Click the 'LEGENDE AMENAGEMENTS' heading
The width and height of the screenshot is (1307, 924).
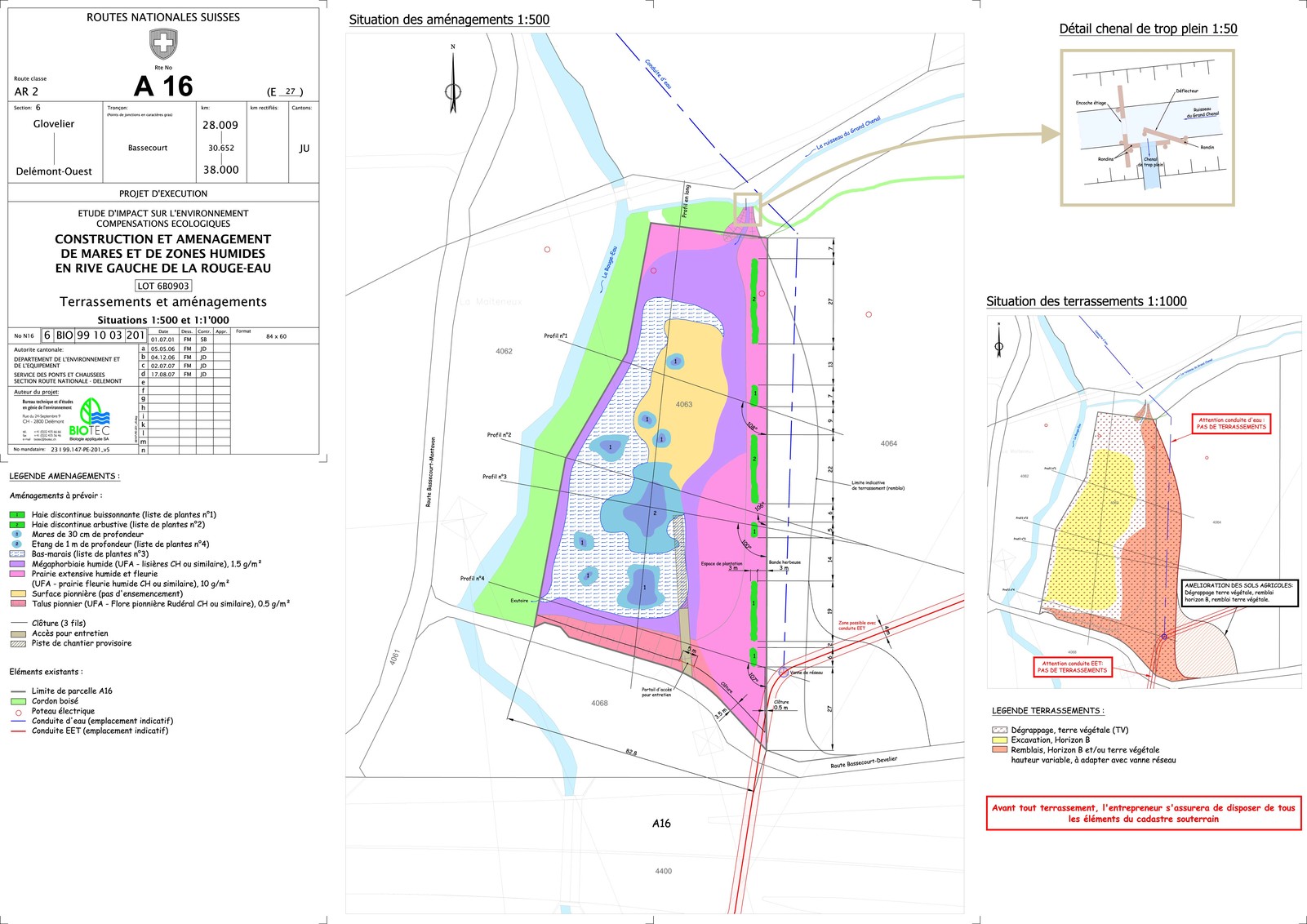64,476
